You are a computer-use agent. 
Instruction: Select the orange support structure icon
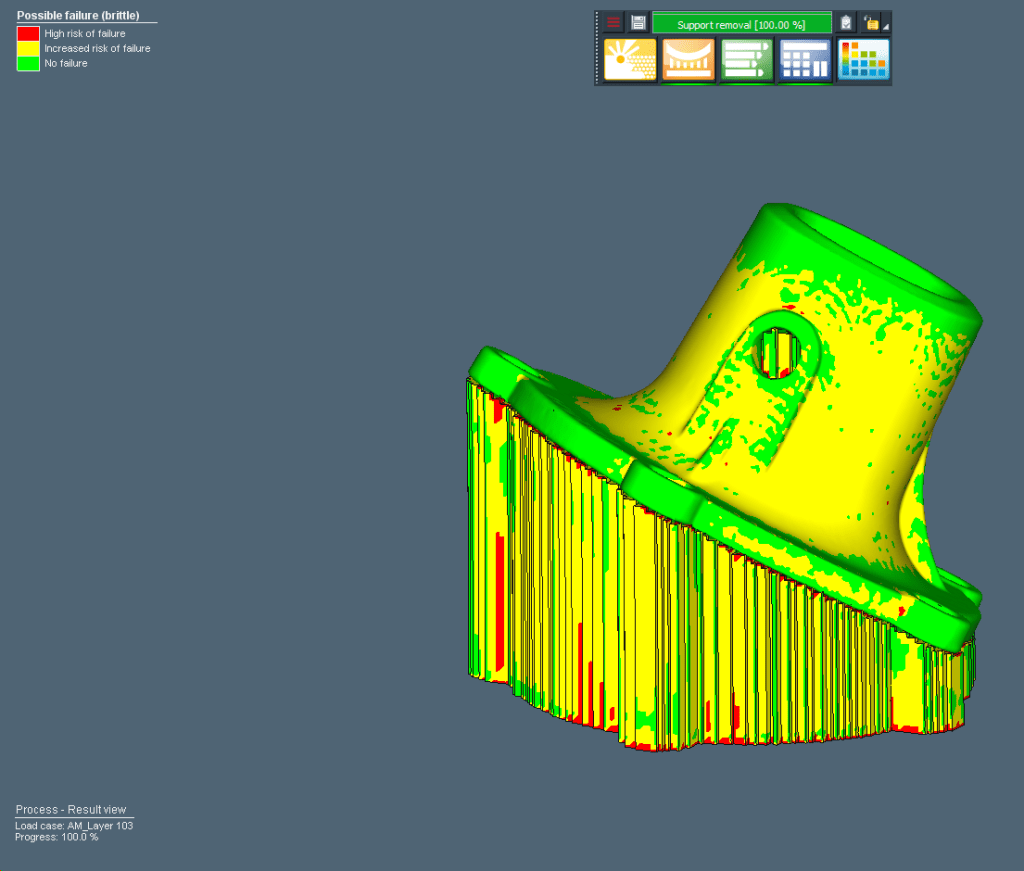pyautogui.click(x=688, y=60)
